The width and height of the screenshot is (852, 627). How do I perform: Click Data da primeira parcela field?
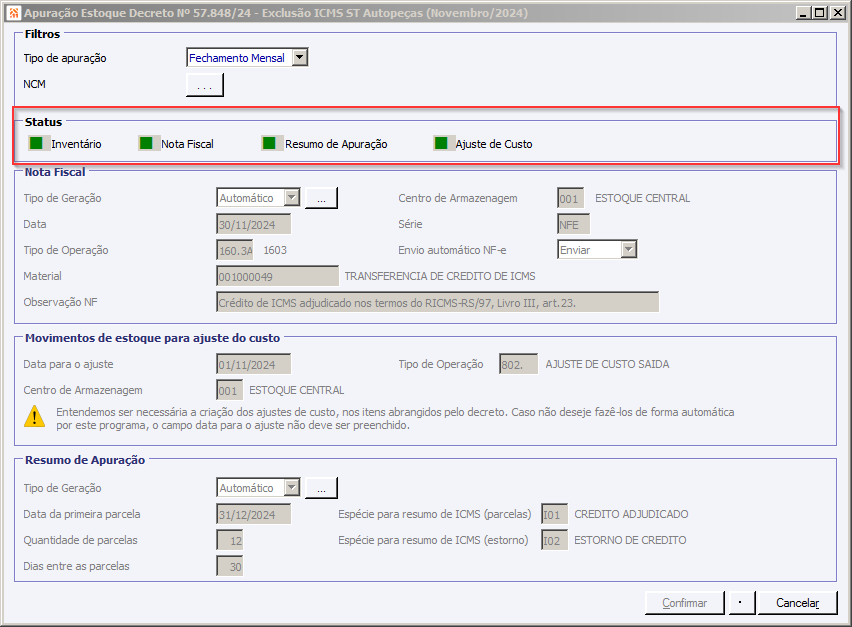pos(254,514)
